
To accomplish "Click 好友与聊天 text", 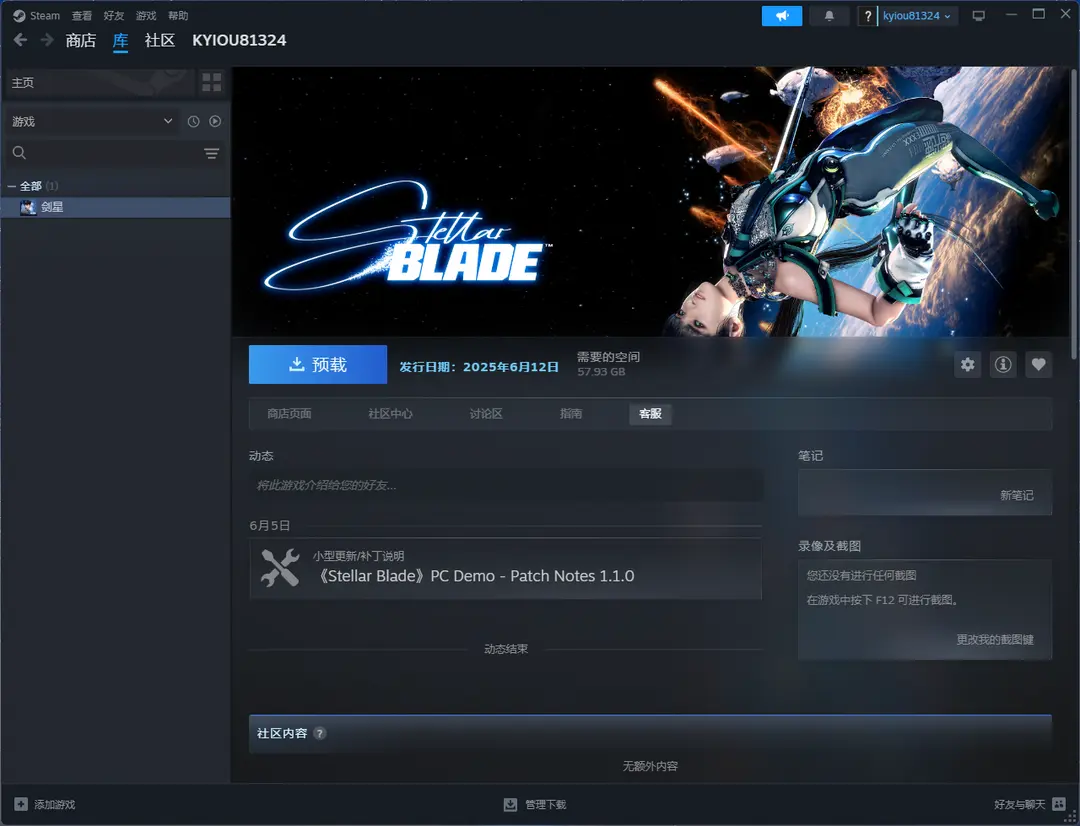I will click(1019, 805).
